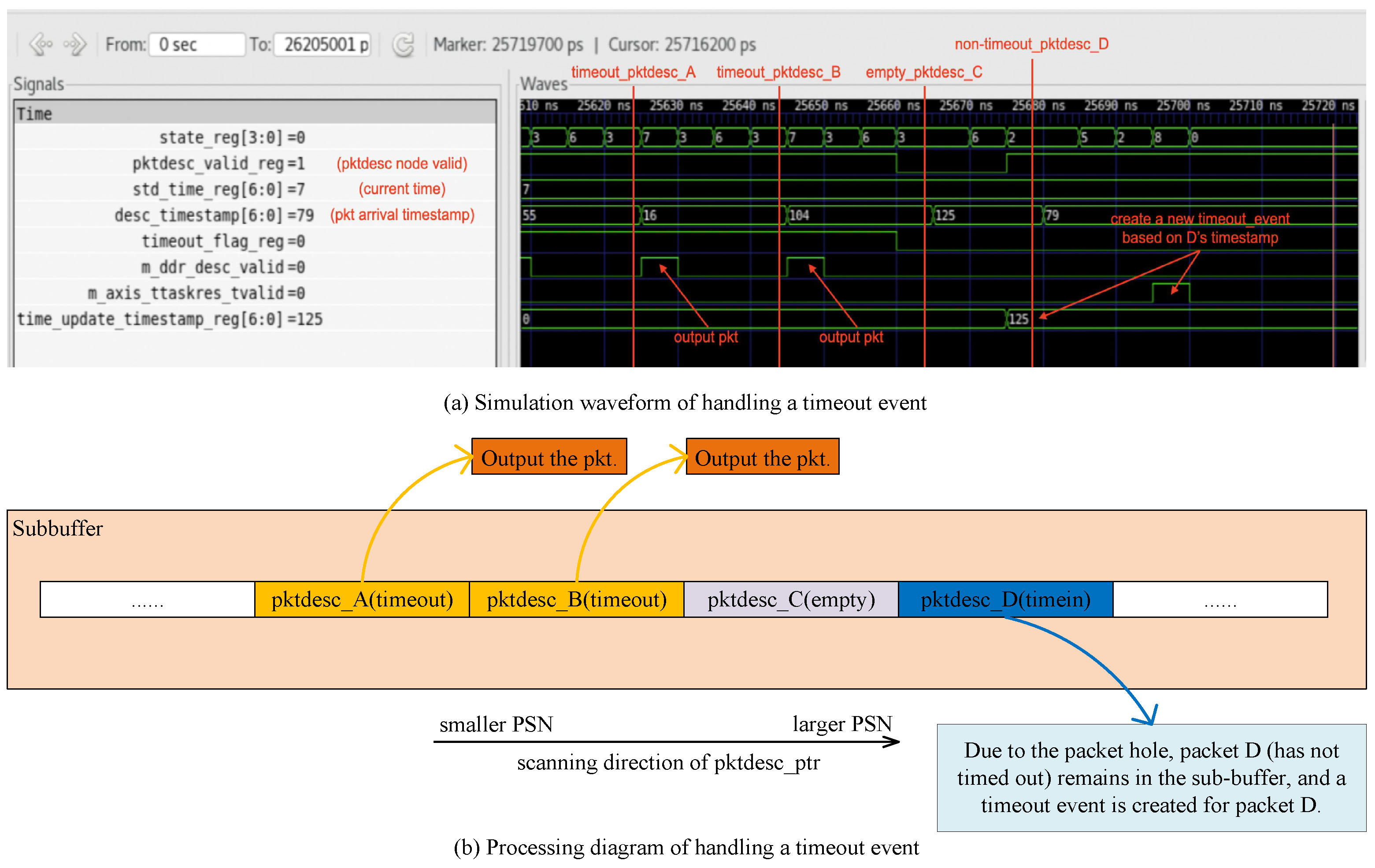This screenshot has width=1375, height=868.
Task: Click the From time input field
Action: [x=196, y=44]
